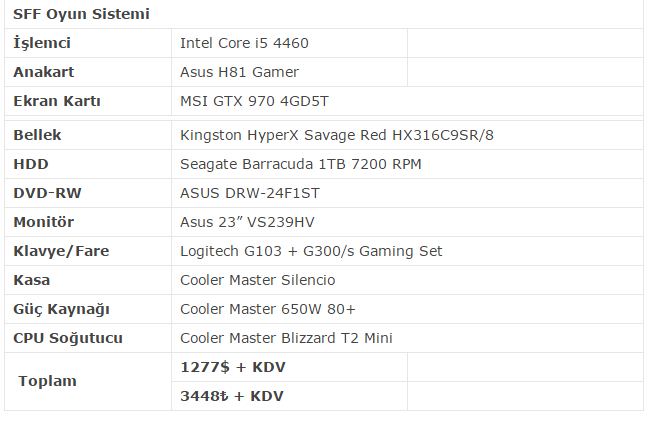Screen dimensions: 659x432
Task: Click the İşlemci row label
Action: click(42, 43)
